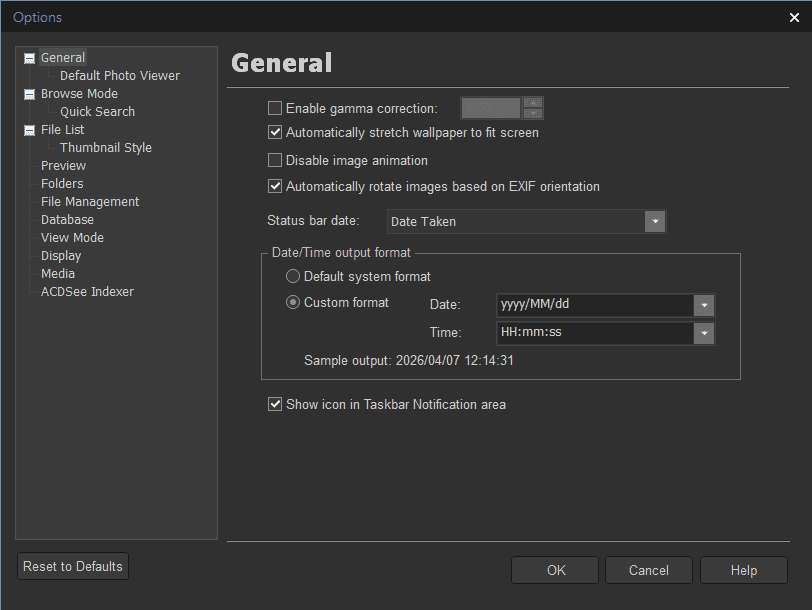Viewport: 812px width, 610px height.
Task: Toggle automatically stretch wallpaper to fit screen
Action: pos(274,133)
